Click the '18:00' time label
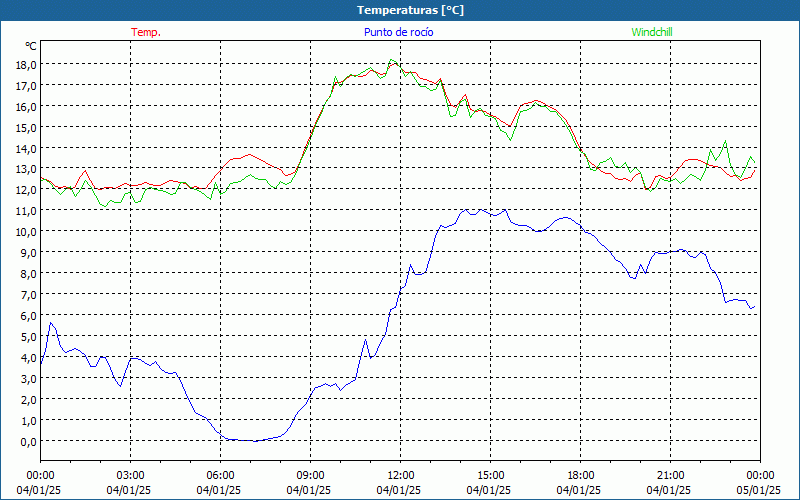The width and height of the screenshot is (800, 500). [581, 476]
